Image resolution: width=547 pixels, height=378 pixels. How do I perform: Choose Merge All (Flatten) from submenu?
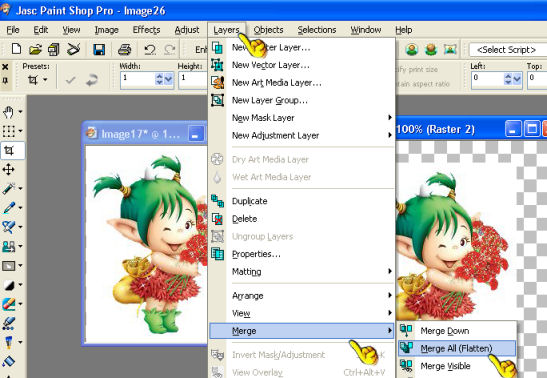(x=457, y=348)
